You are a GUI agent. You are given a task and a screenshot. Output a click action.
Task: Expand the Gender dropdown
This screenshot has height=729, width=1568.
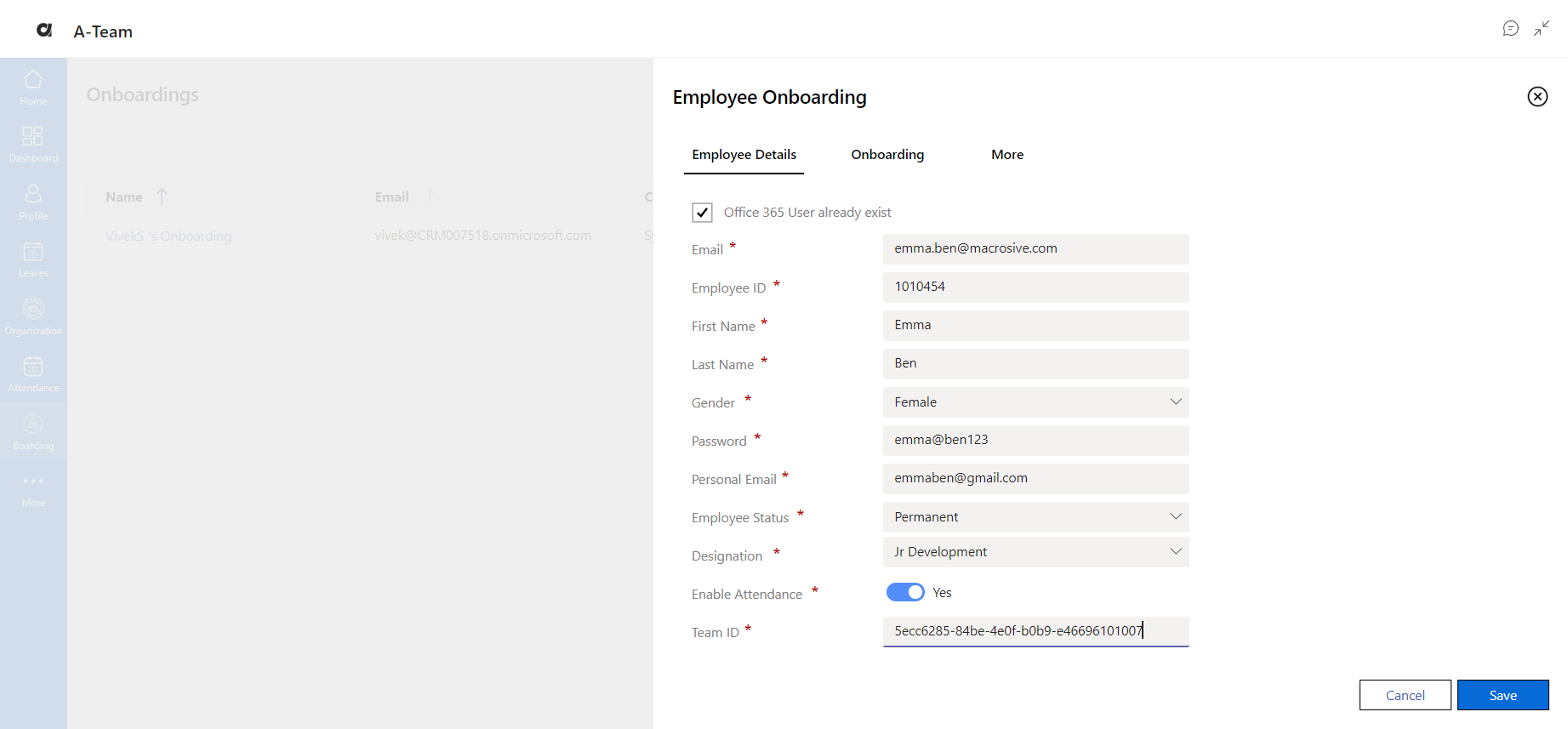coord(1176,402)
